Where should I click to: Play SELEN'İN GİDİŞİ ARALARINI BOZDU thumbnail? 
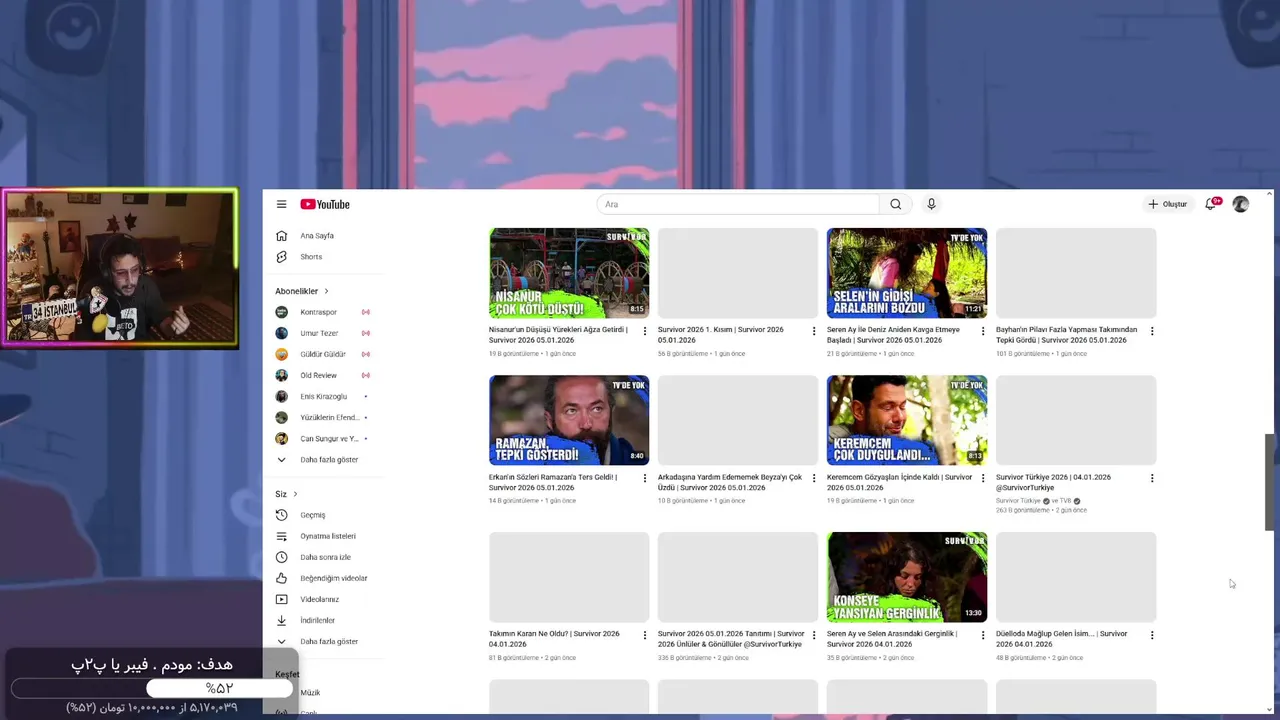pyautogui.click(x=907, y=273)
